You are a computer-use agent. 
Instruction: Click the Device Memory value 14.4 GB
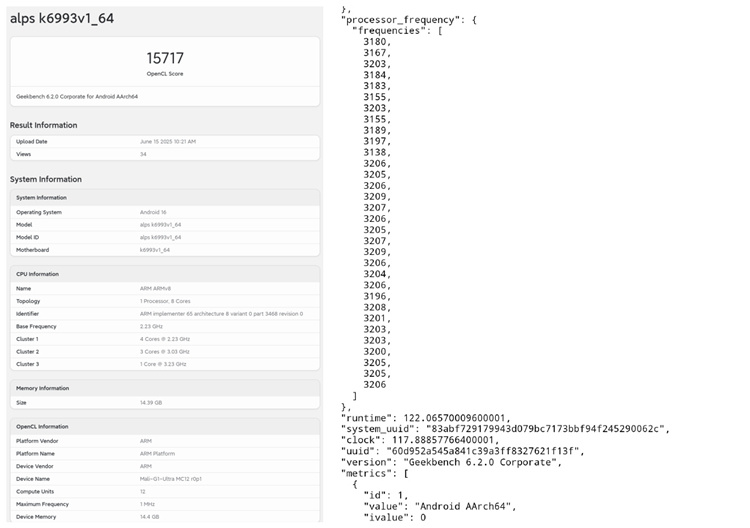149,517
